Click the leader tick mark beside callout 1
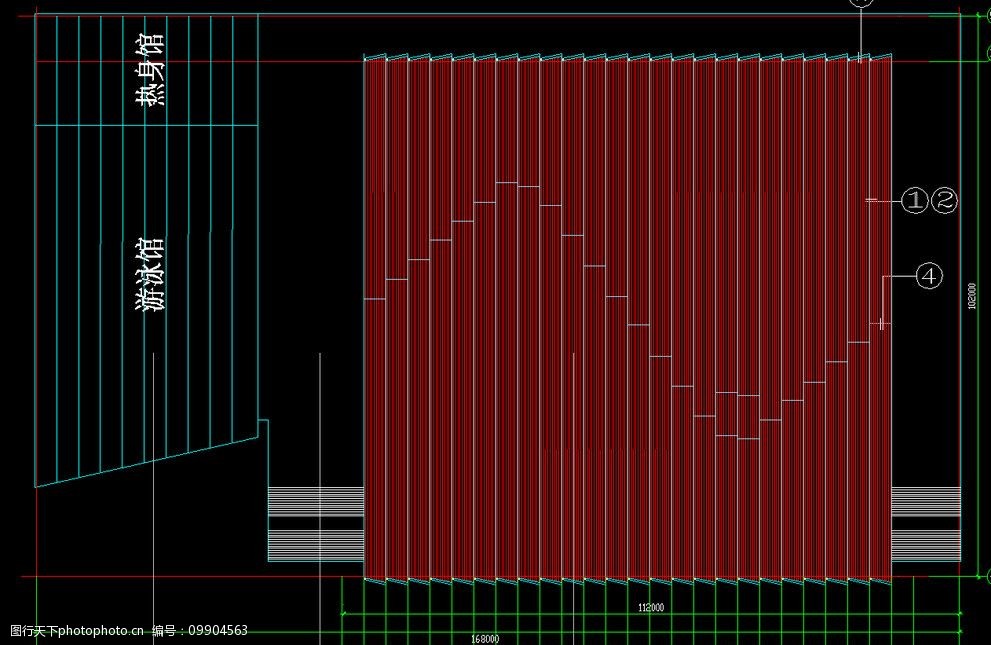This screenshot has width=991, height=645. (872, 201)
